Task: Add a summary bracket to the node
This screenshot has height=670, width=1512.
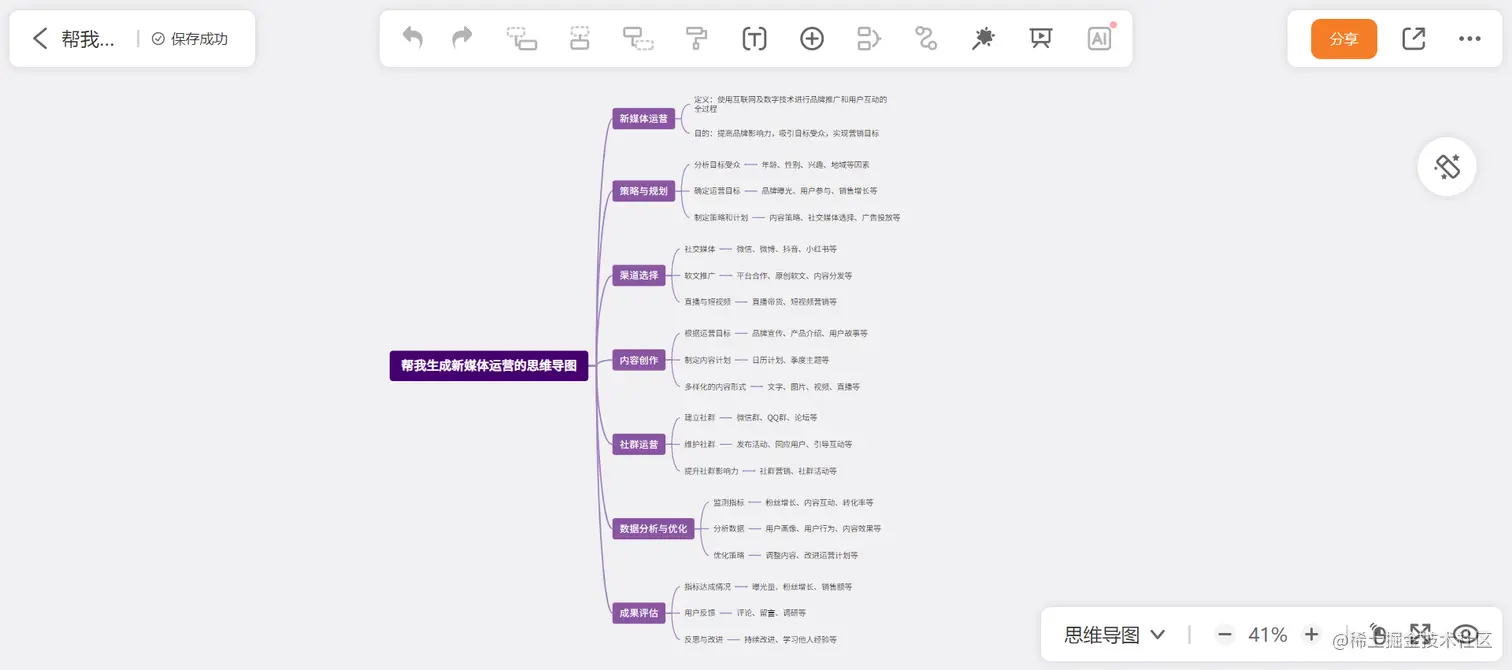Action: (869, 39)
